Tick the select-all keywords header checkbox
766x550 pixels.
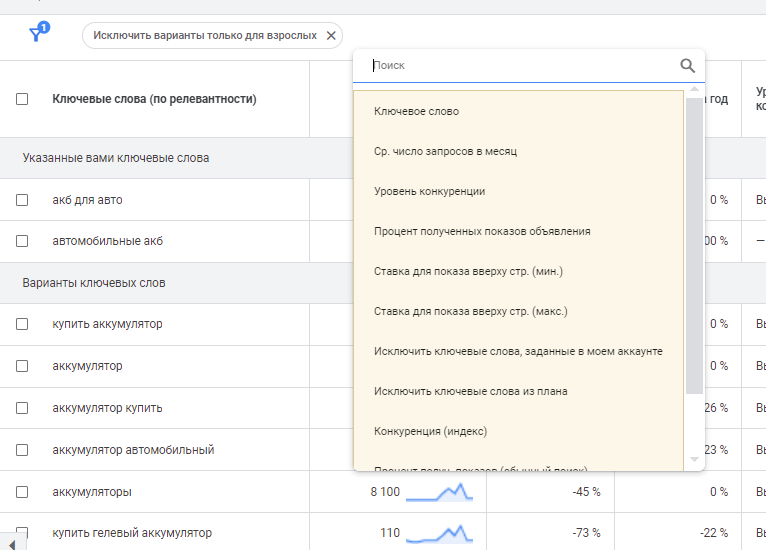[22, 99]
